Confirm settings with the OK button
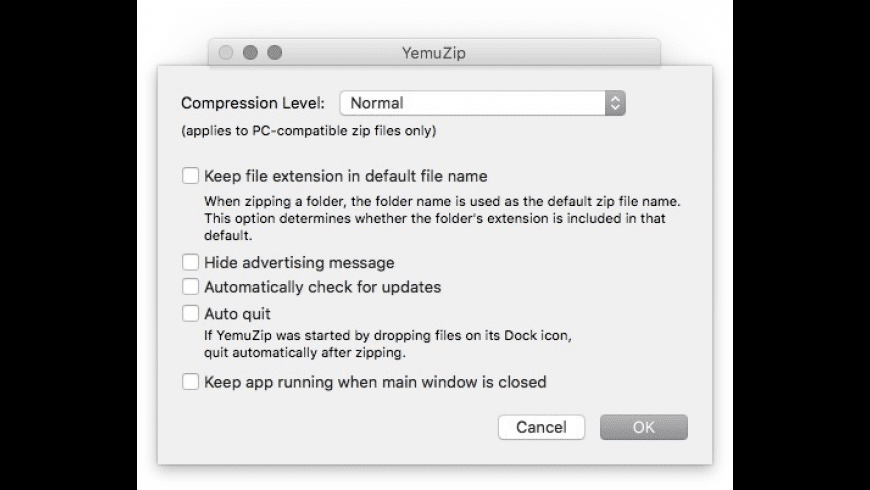Screen dimensions: 870x490 click(643, 427)
